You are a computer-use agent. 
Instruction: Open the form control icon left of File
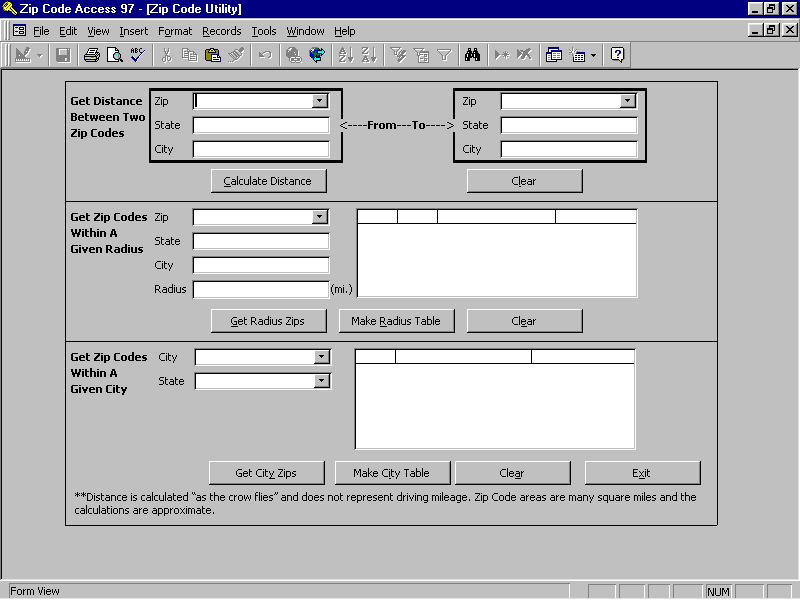[x=19, y=31]
